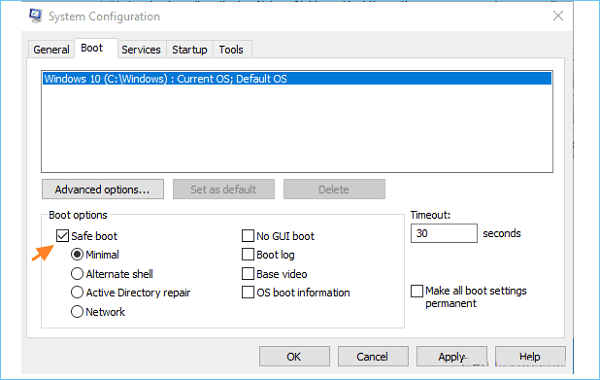Image resolution: width=600 pixels, height=380 pixels.
Task: Open Advanced options
Action: (103, 189)
